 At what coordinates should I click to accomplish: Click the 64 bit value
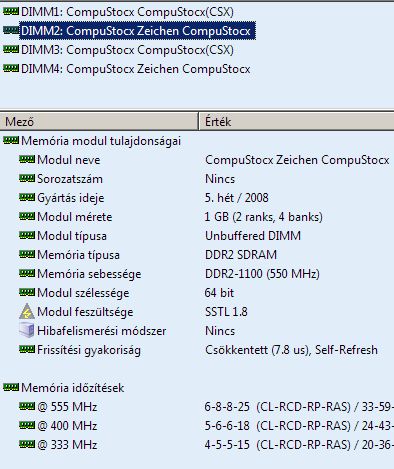pos(219,293)
